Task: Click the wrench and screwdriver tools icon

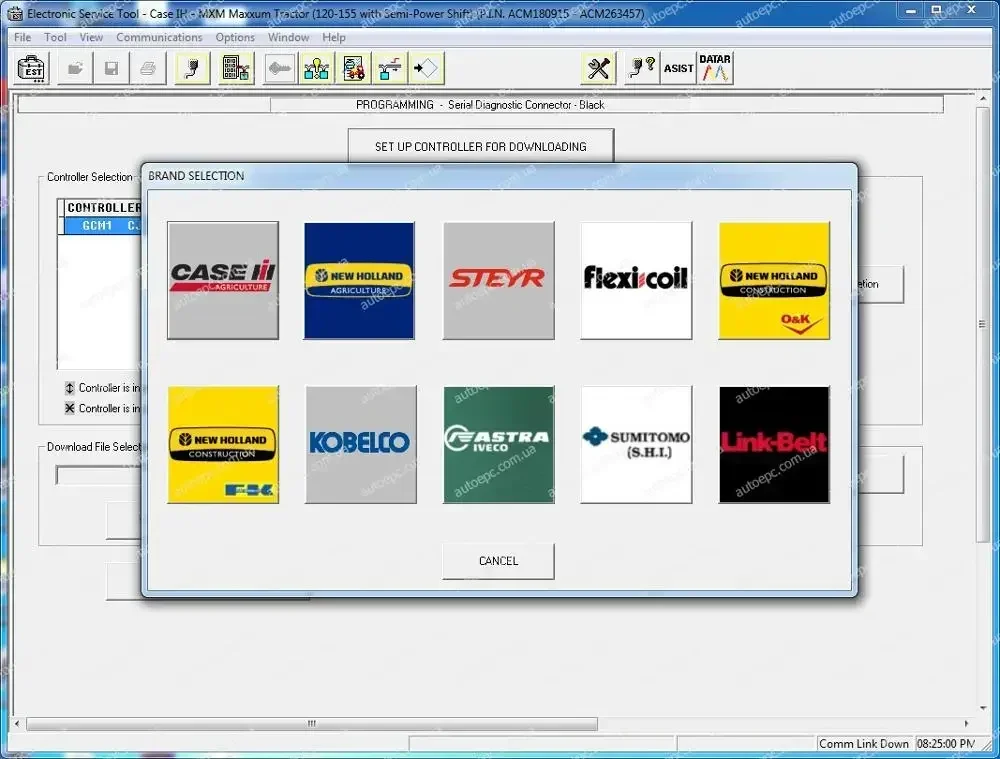Action: (599, 69)
